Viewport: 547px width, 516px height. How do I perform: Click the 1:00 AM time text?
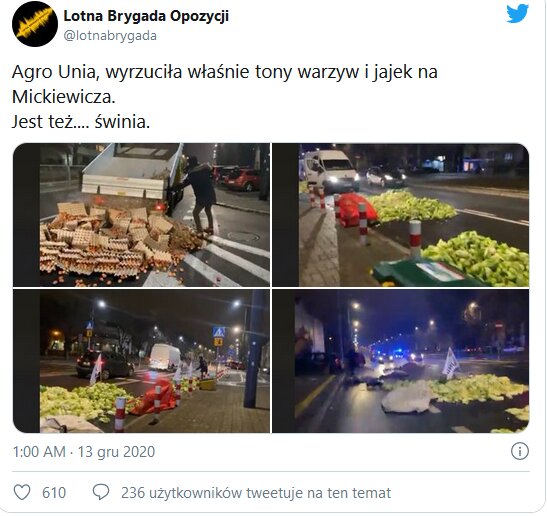[39, 452]
